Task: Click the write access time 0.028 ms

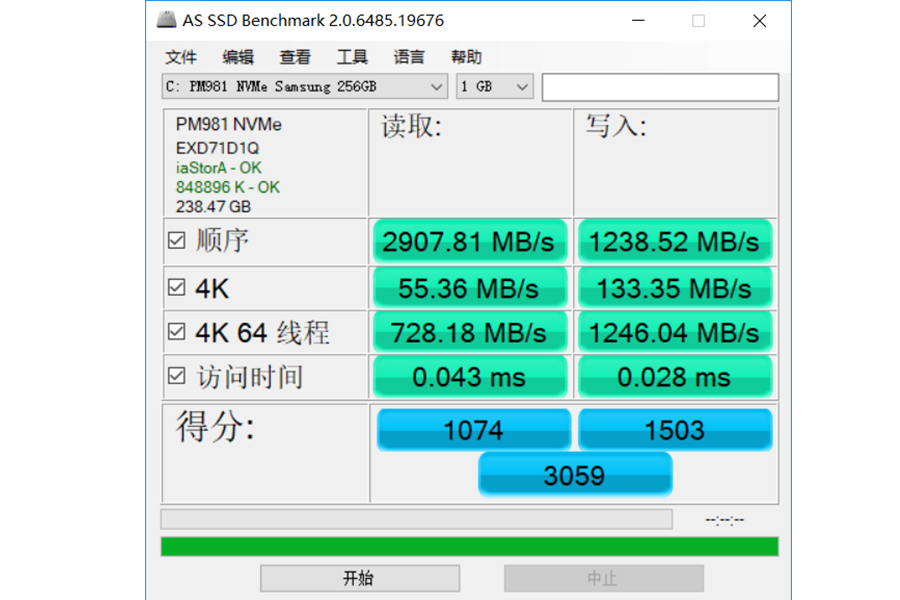Action: coord(674,377)
